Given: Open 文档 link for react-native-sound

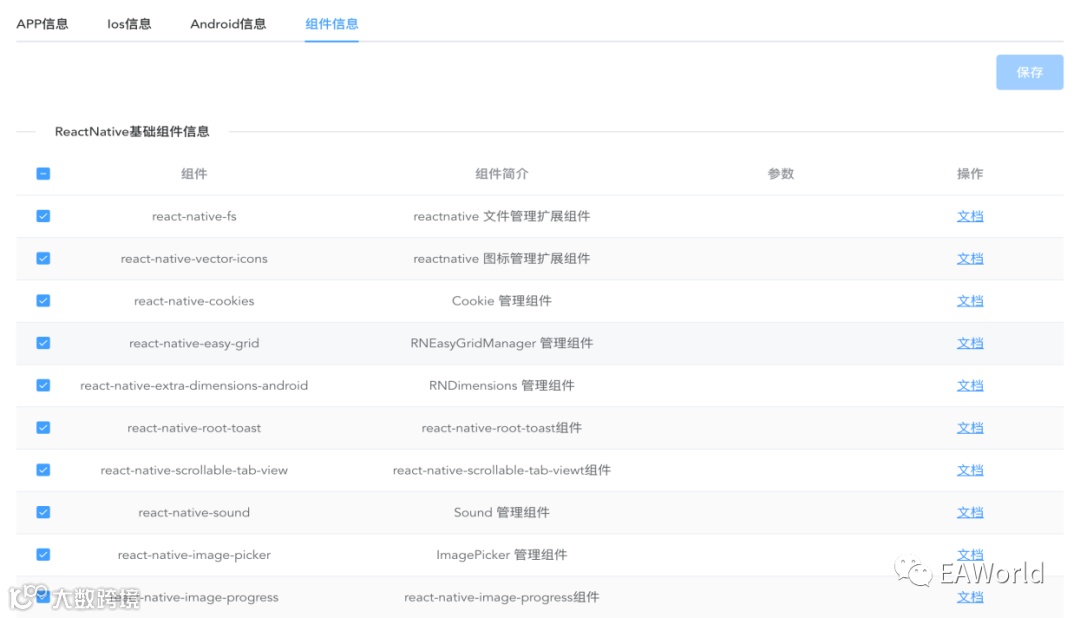Looking at the screenshot, I should [970, 513].
